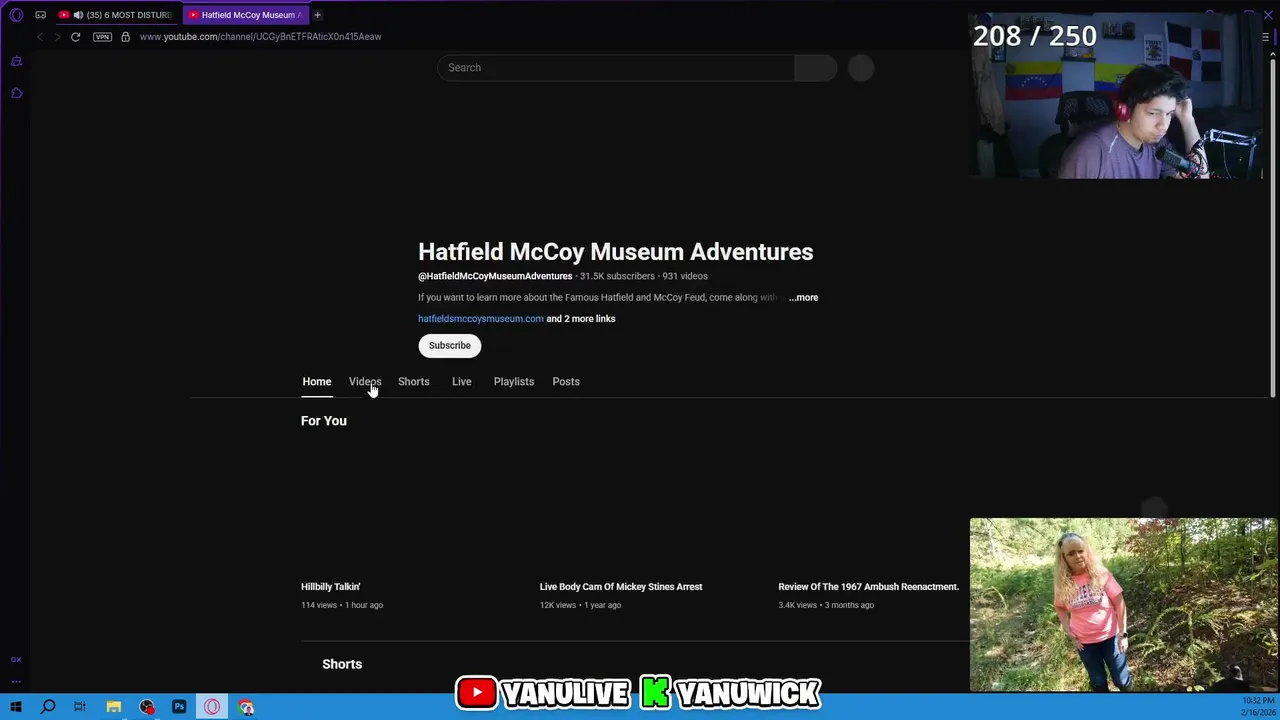Open the sidebar extensions icon below Twitch
This screenshot has height=720, width=1280.
click(16, 93)
